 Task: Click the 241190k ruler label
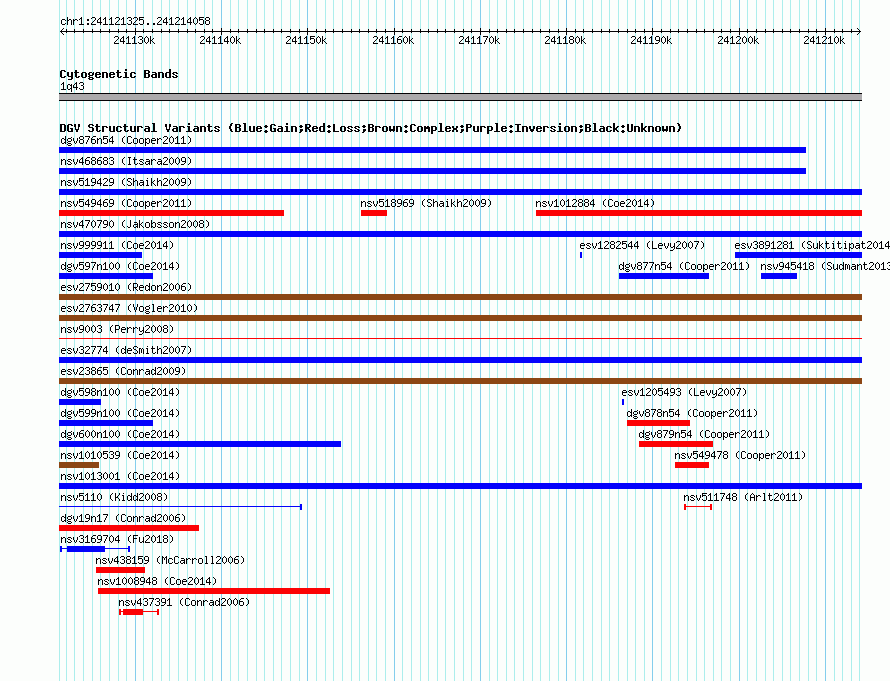(651, 40)
